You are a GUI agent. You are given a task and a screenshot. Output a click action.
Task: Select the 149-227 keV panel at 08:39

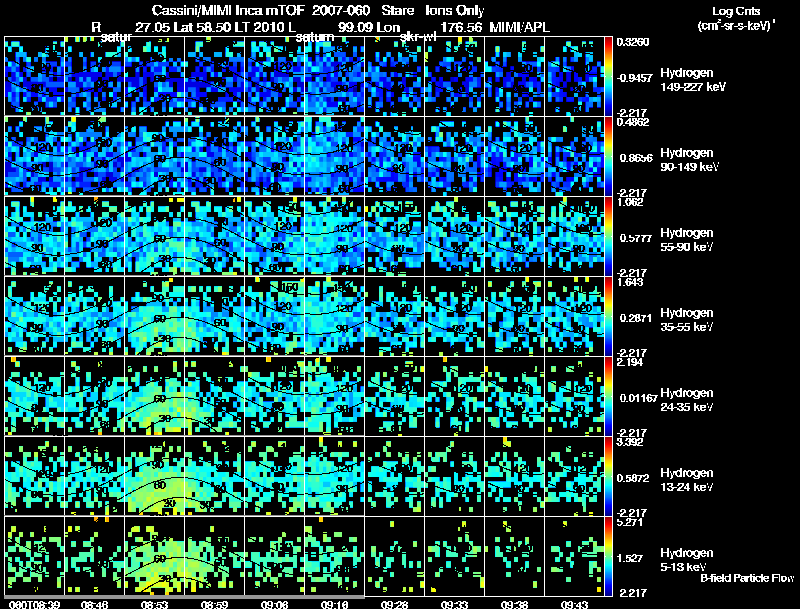35,76
